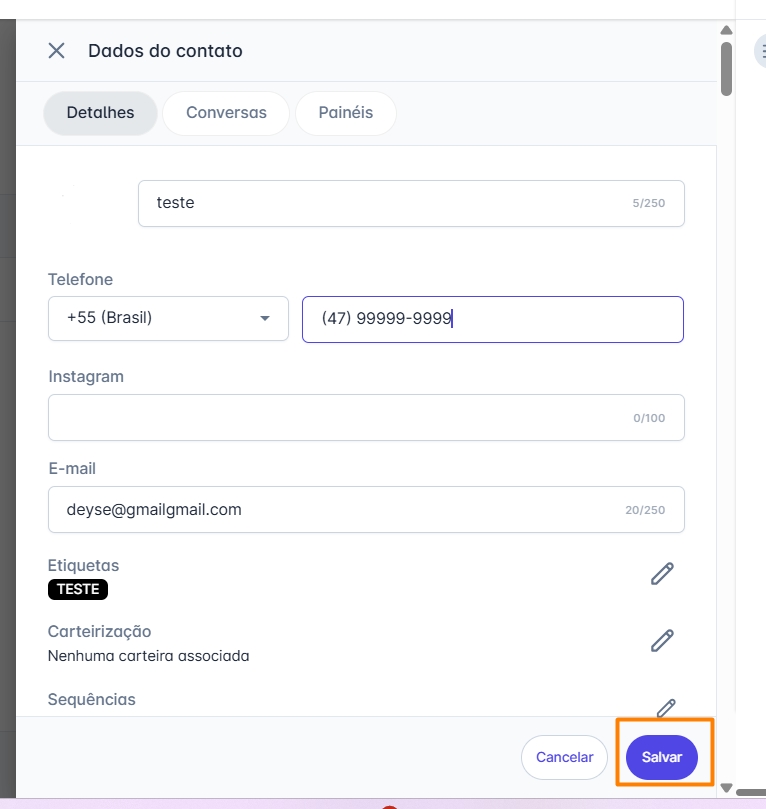
Task: Click the scrollbar down arrow
Action: click(727, 788)
